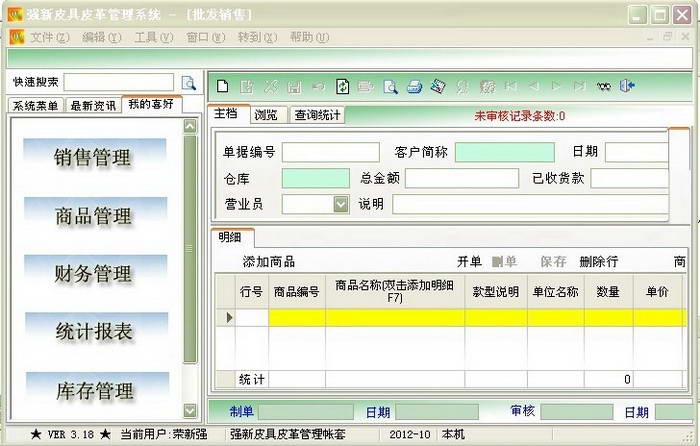Viewport: 700px width, 446px height.
Task: Click the print preview magnifier icon
Action: [x=391, y=86]
